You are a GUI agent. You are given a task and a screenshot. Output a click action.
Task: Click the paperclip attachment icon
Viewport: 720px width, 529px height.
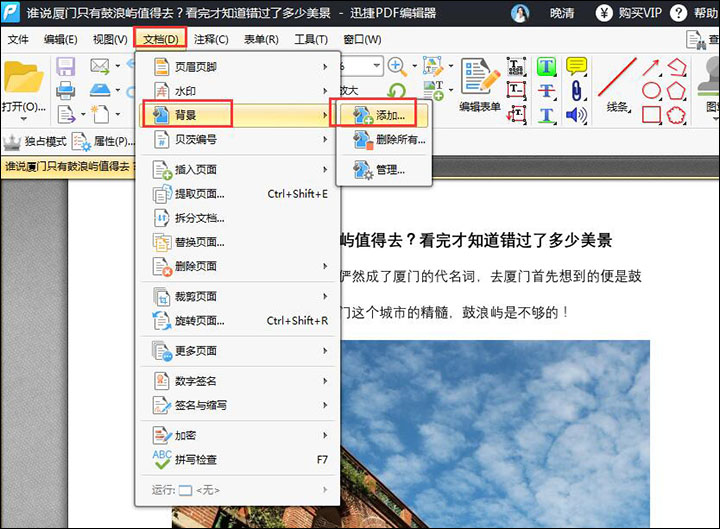576,90
